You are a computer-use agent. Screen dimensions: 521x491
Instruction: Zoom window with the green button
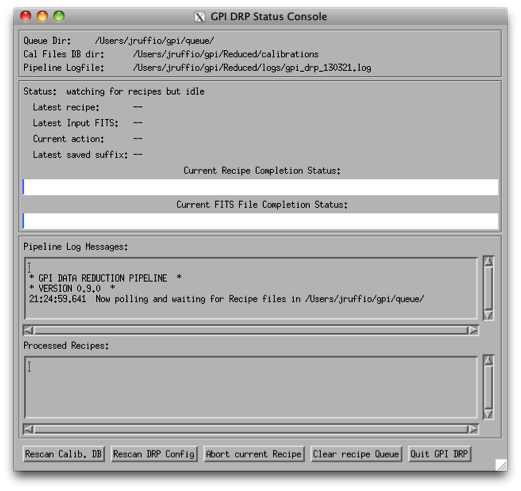click(x=59, y=16)
